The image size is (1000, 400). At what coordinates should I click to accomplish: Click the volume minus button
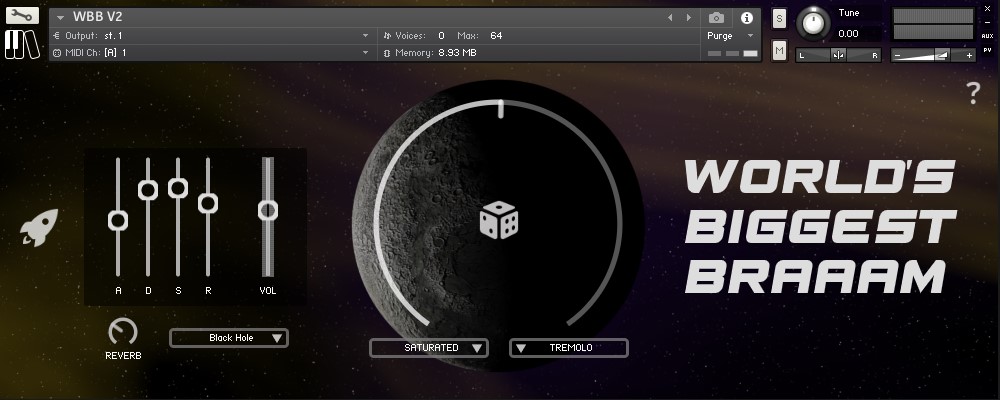[897, 56]
